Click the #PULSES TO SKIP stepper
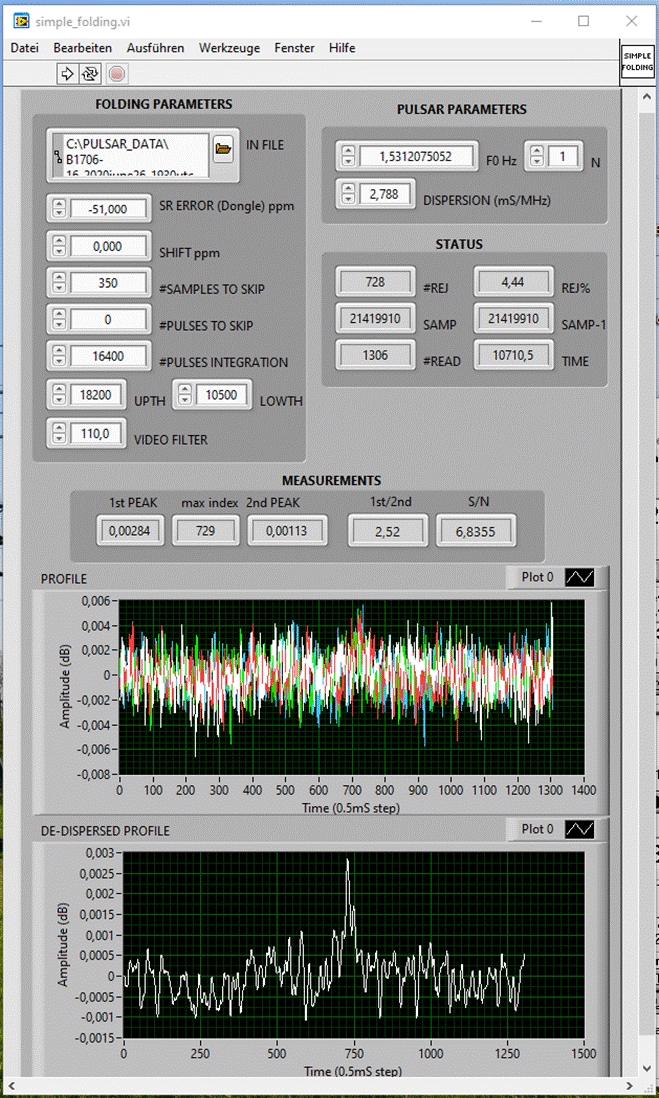Screen dimensions: 659x1098 59,320
